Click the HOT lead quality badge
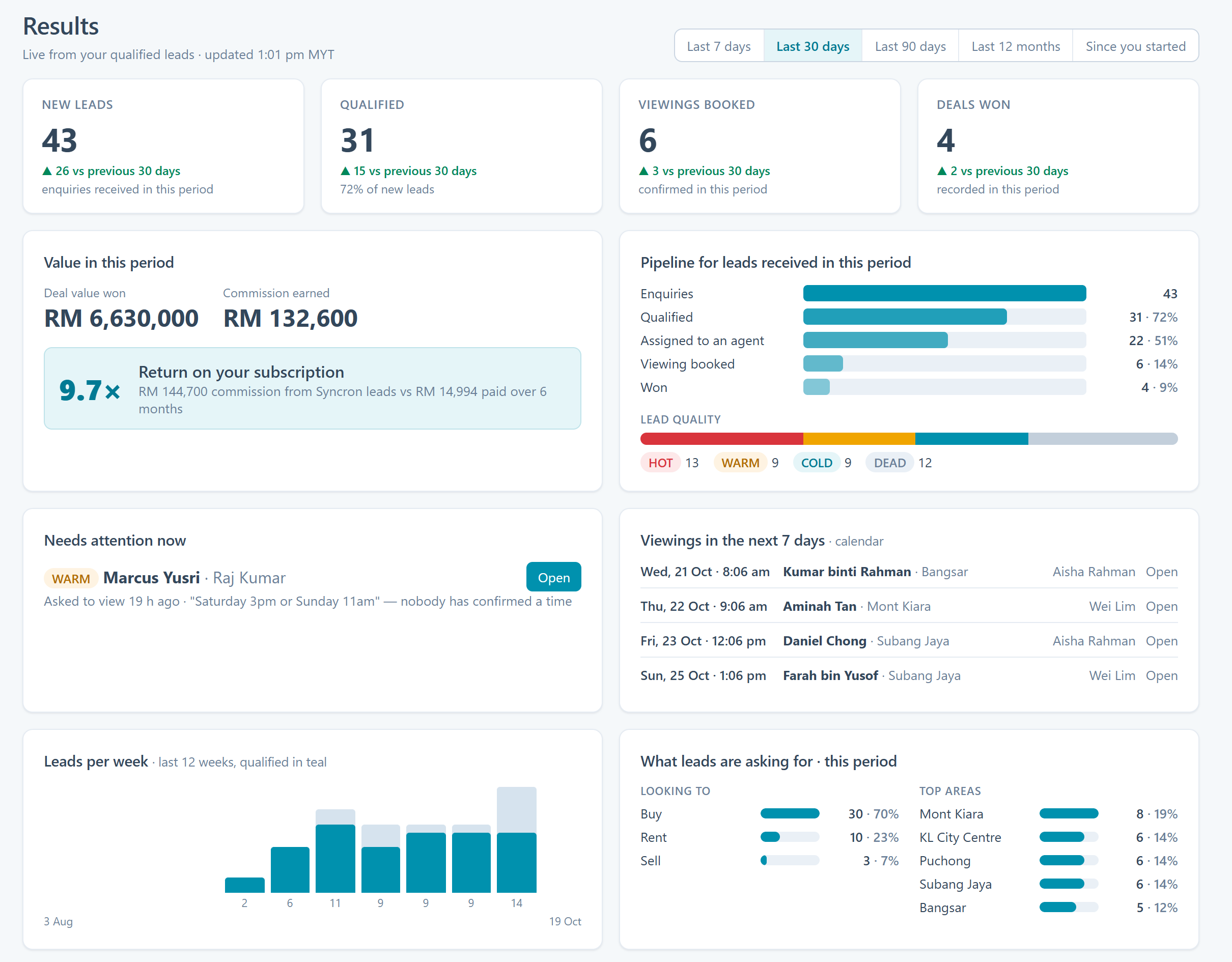 point(660,463)
